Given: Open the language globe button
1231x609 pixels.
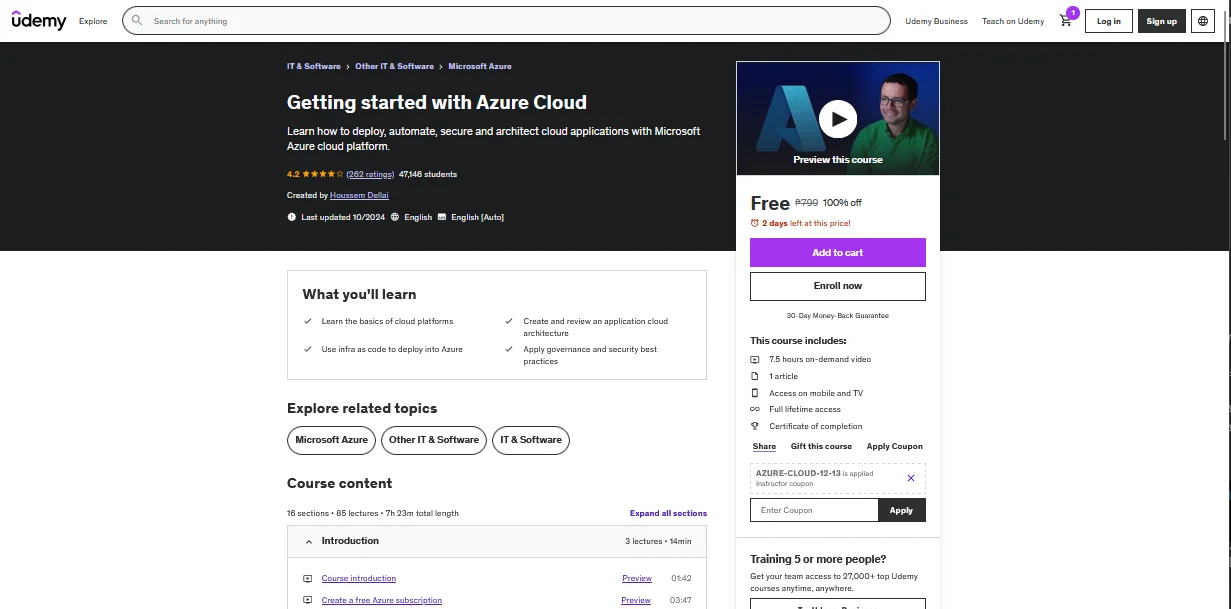Looking at the screenshot, I should click(1203, 21).
